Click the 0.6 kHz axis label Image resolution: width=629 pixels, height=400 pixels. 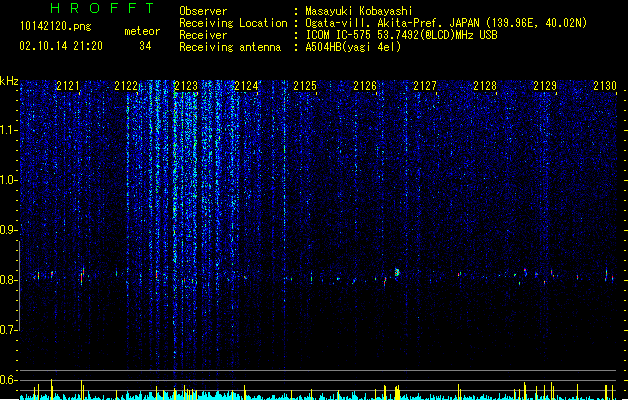9,380
